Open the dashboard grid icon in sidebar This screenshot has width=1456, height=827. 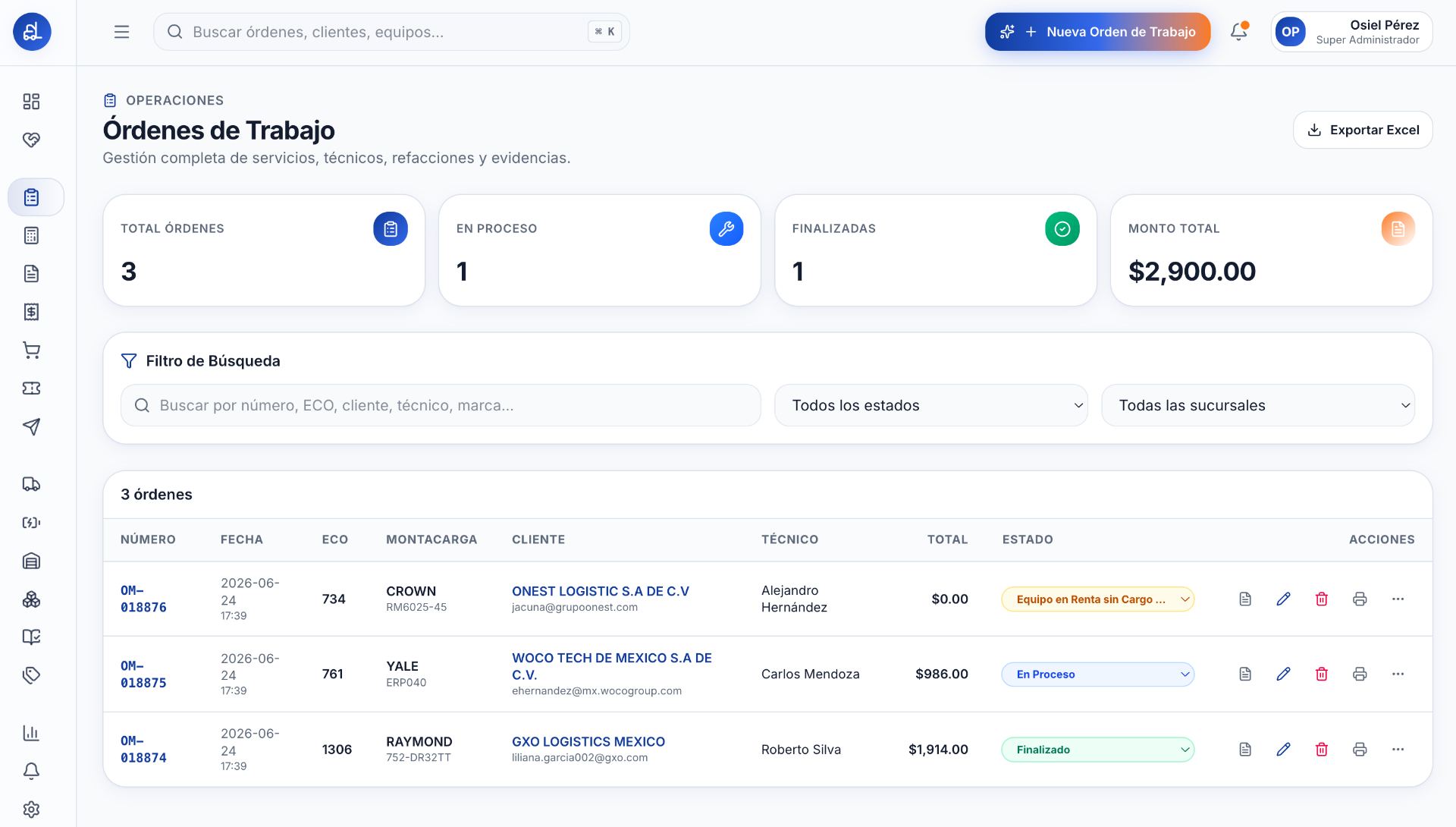31,102
